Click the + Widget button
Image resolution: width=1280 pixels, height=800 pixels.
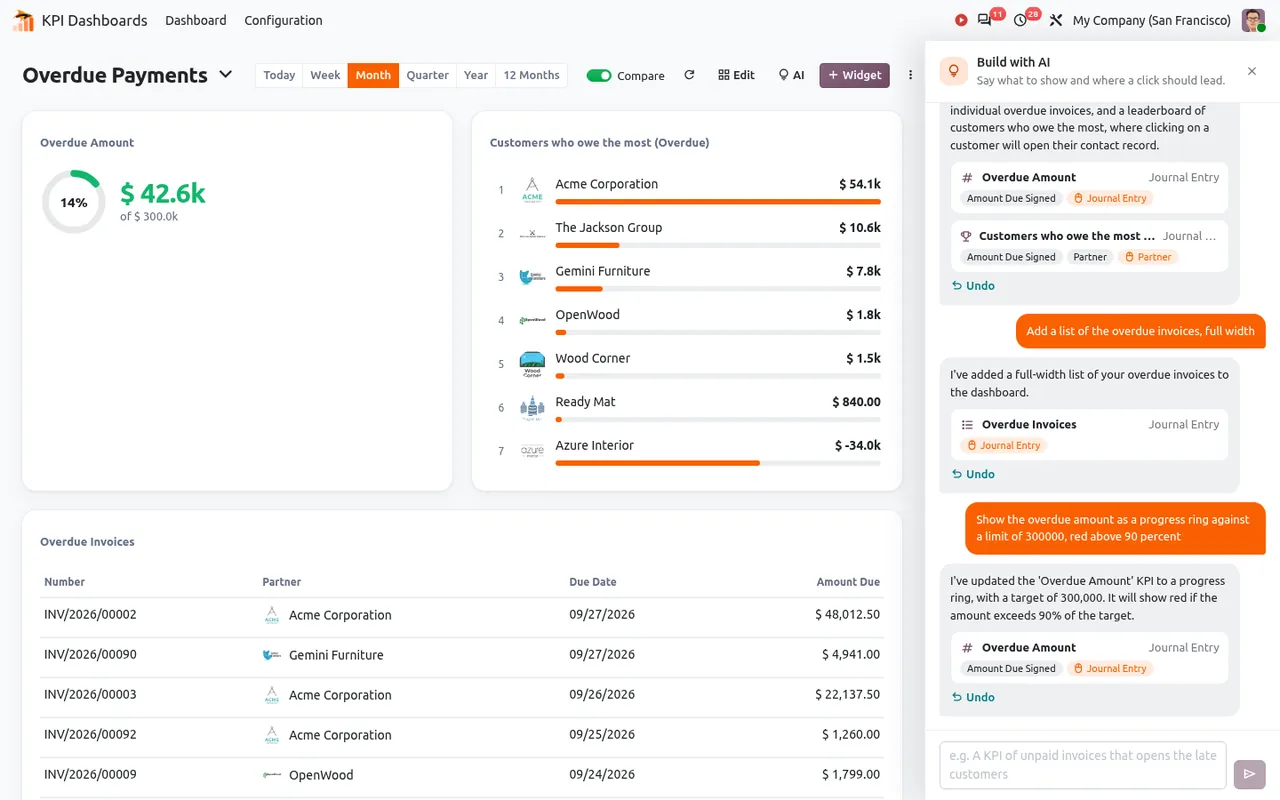point(854,75)
